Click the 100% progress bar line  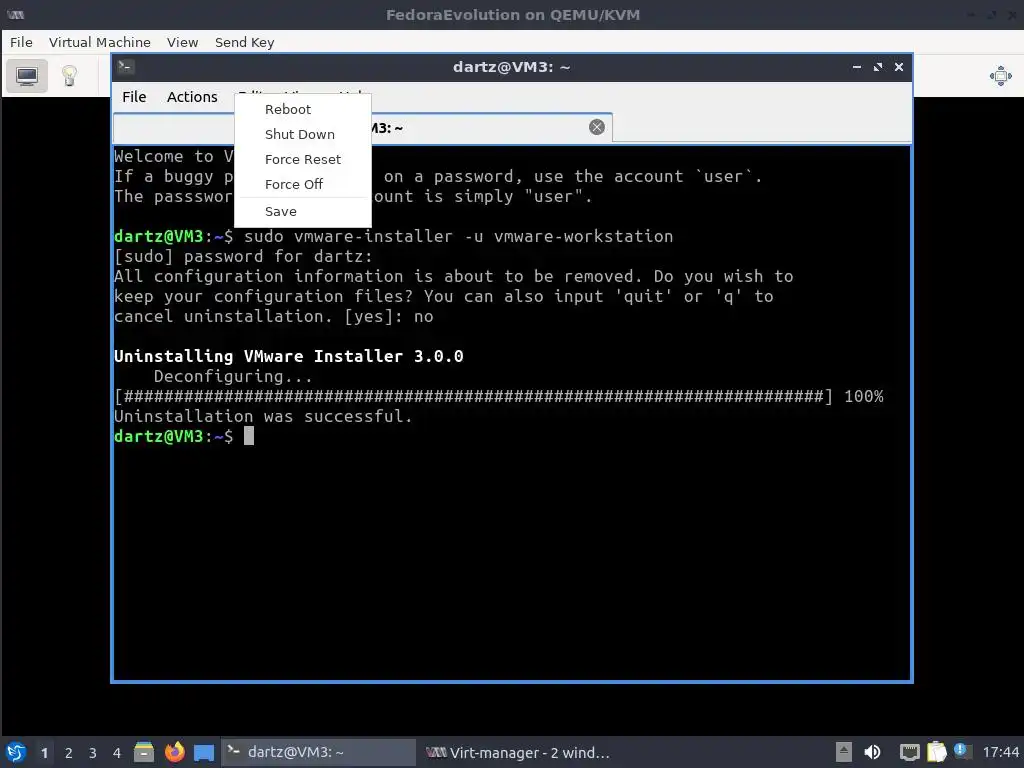pyautogui.click(x=498, y=396)
